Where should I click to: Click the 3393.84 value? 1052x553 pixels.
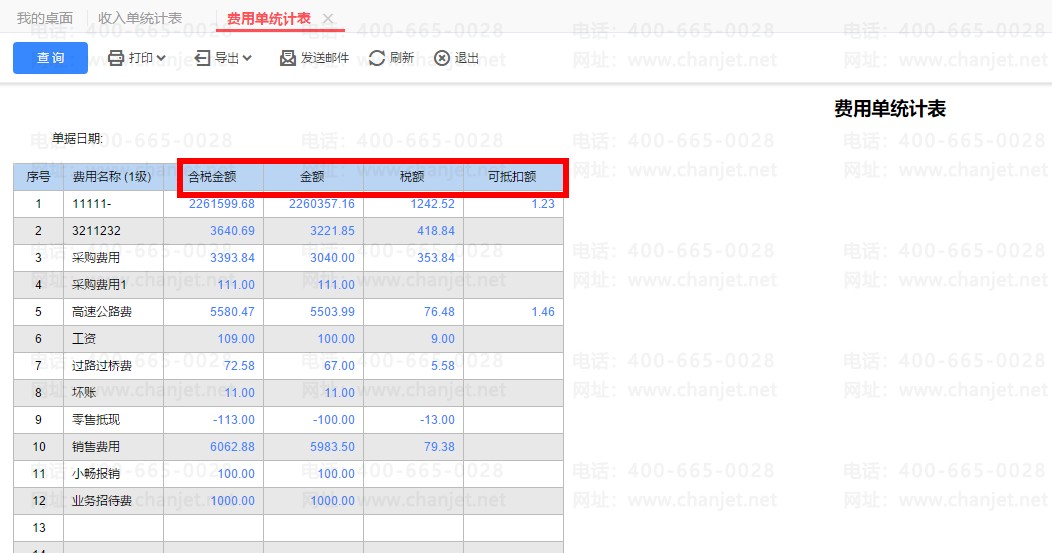pyautogui.click(x=232, y=258)
